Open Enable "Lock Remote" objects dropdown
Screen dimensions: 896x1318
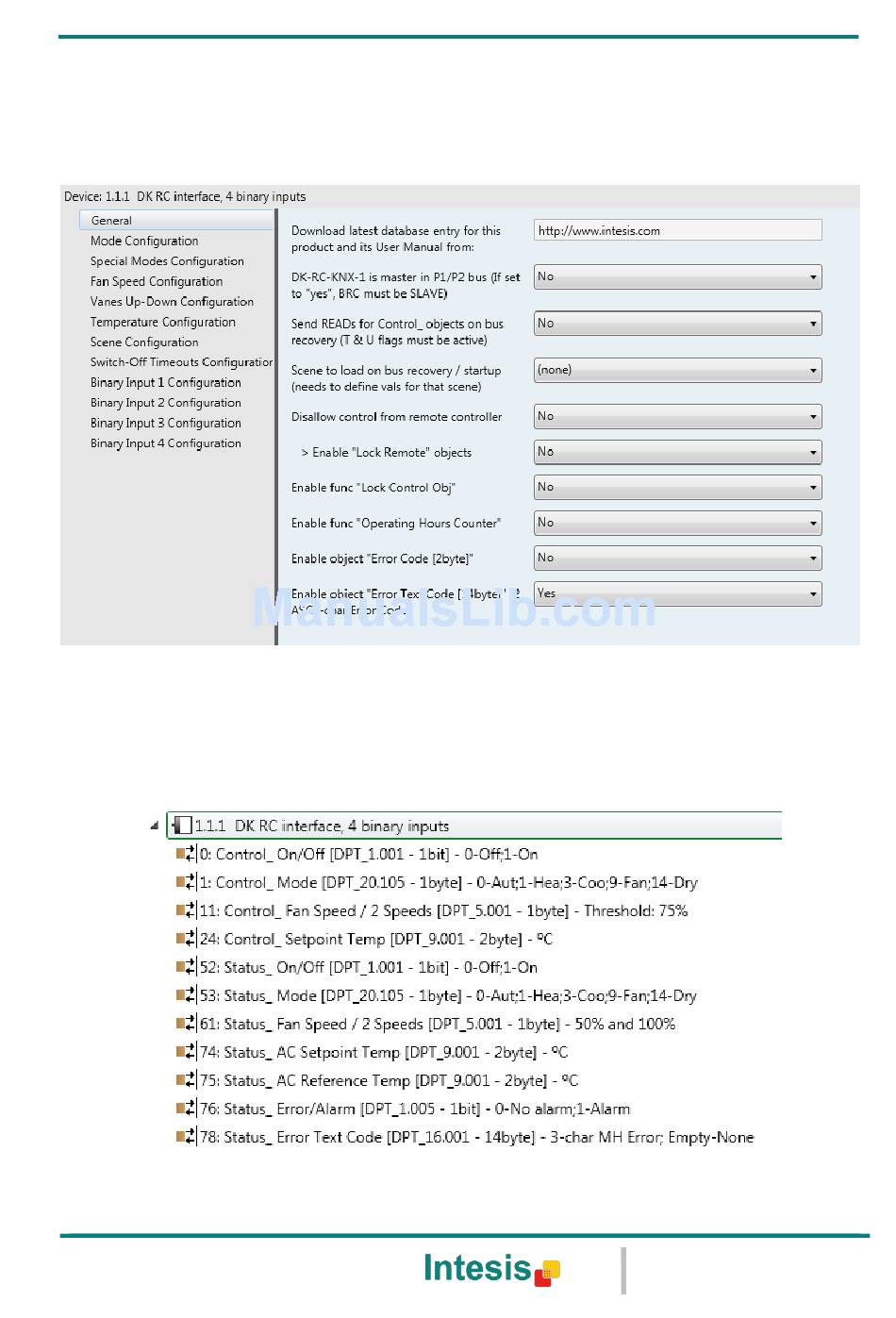coord(677,452)
